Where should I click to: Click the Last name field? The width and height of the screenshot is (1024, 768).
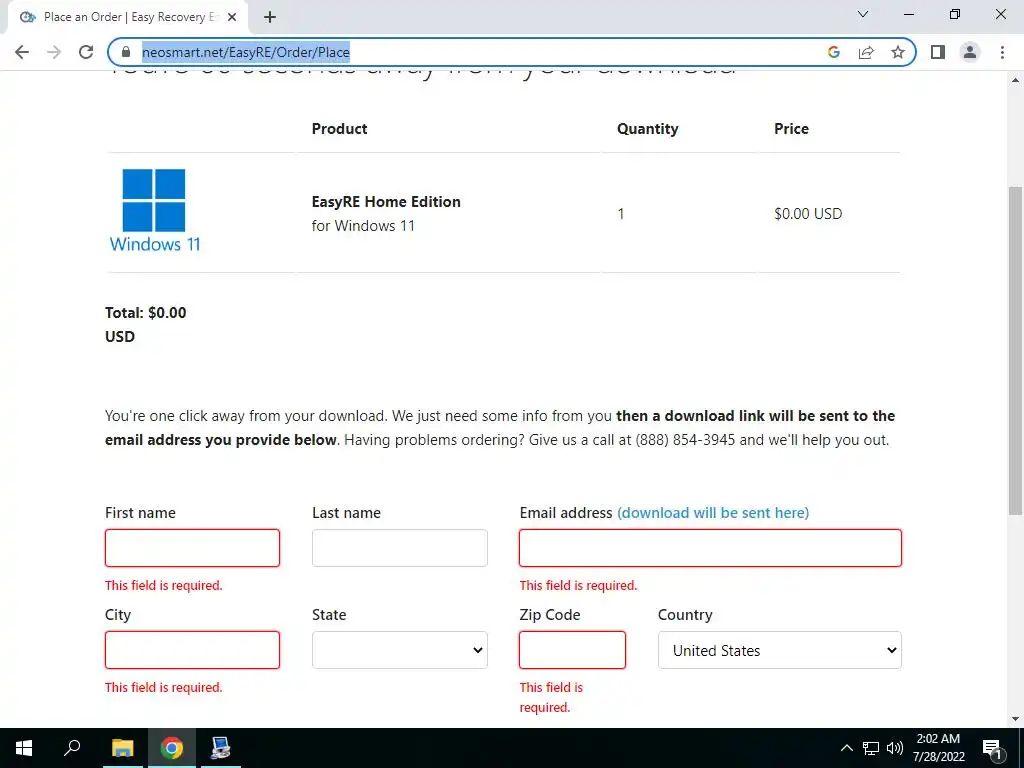click(x=400, y=548)
